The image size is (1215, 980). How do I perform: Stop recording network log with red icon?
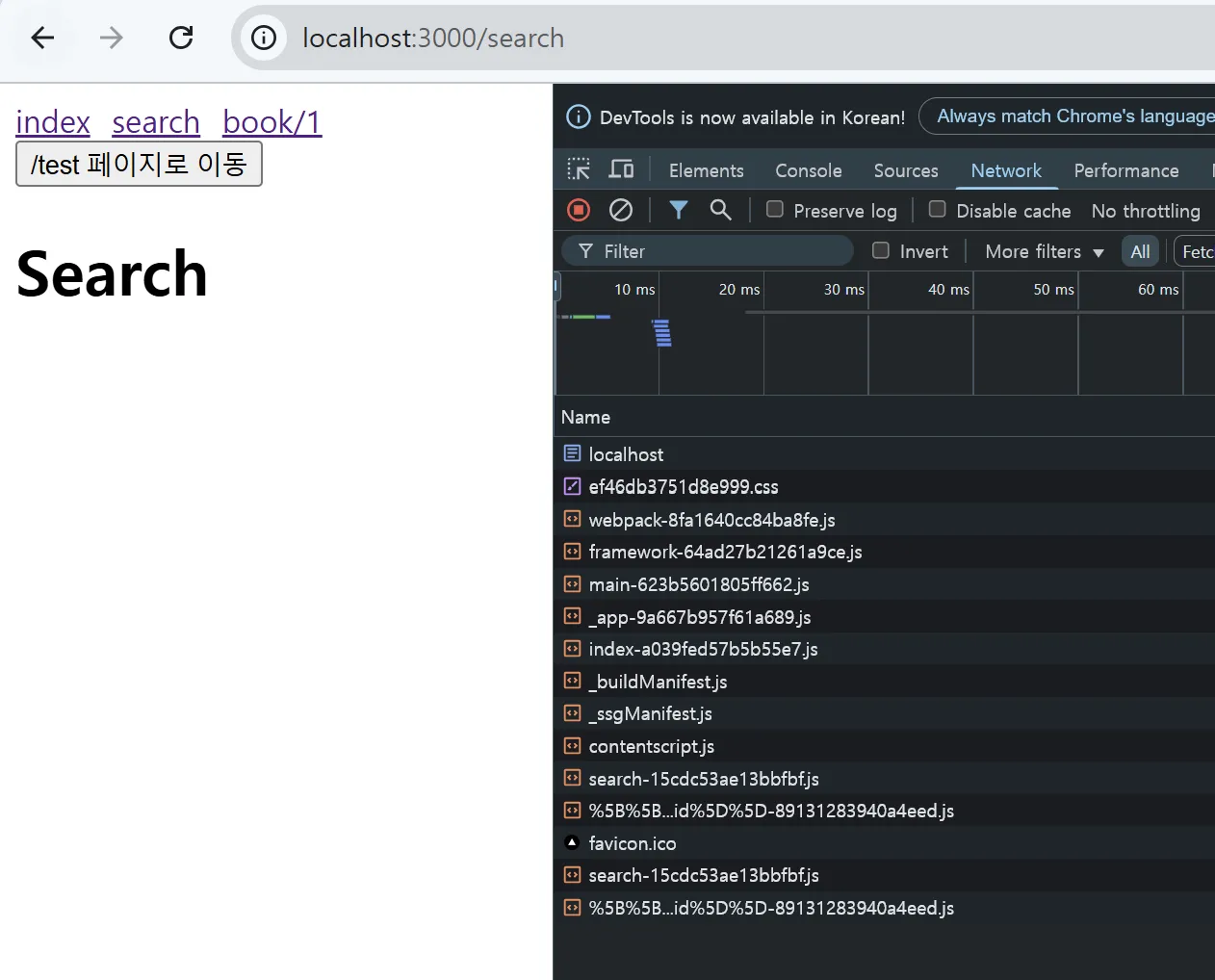pos(579,210)
